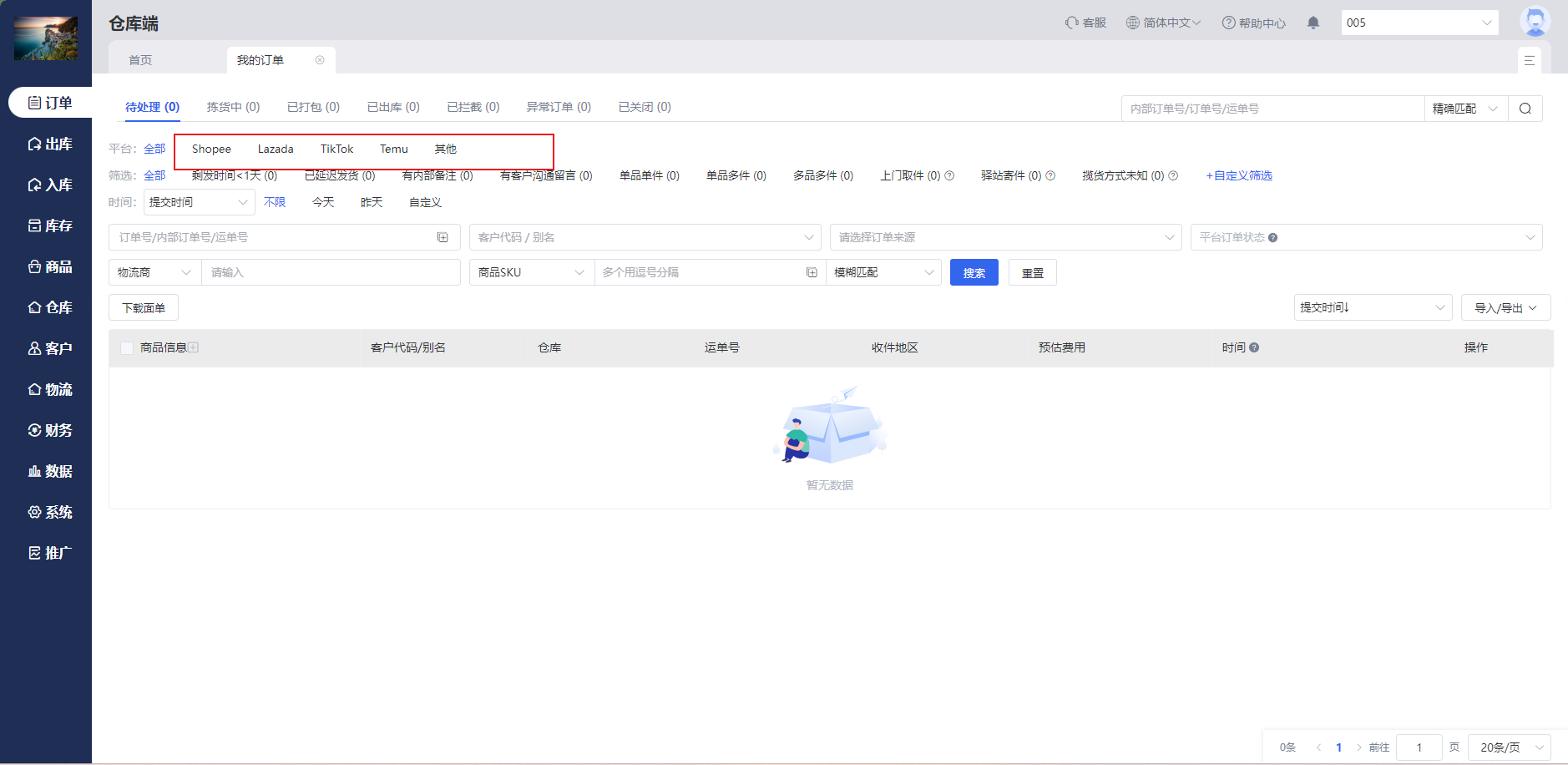This screenshot has width=1568, height=765.
Task: Click the 订单号/内部订单号/运单号 input field
Action: (x=276, y=237)
